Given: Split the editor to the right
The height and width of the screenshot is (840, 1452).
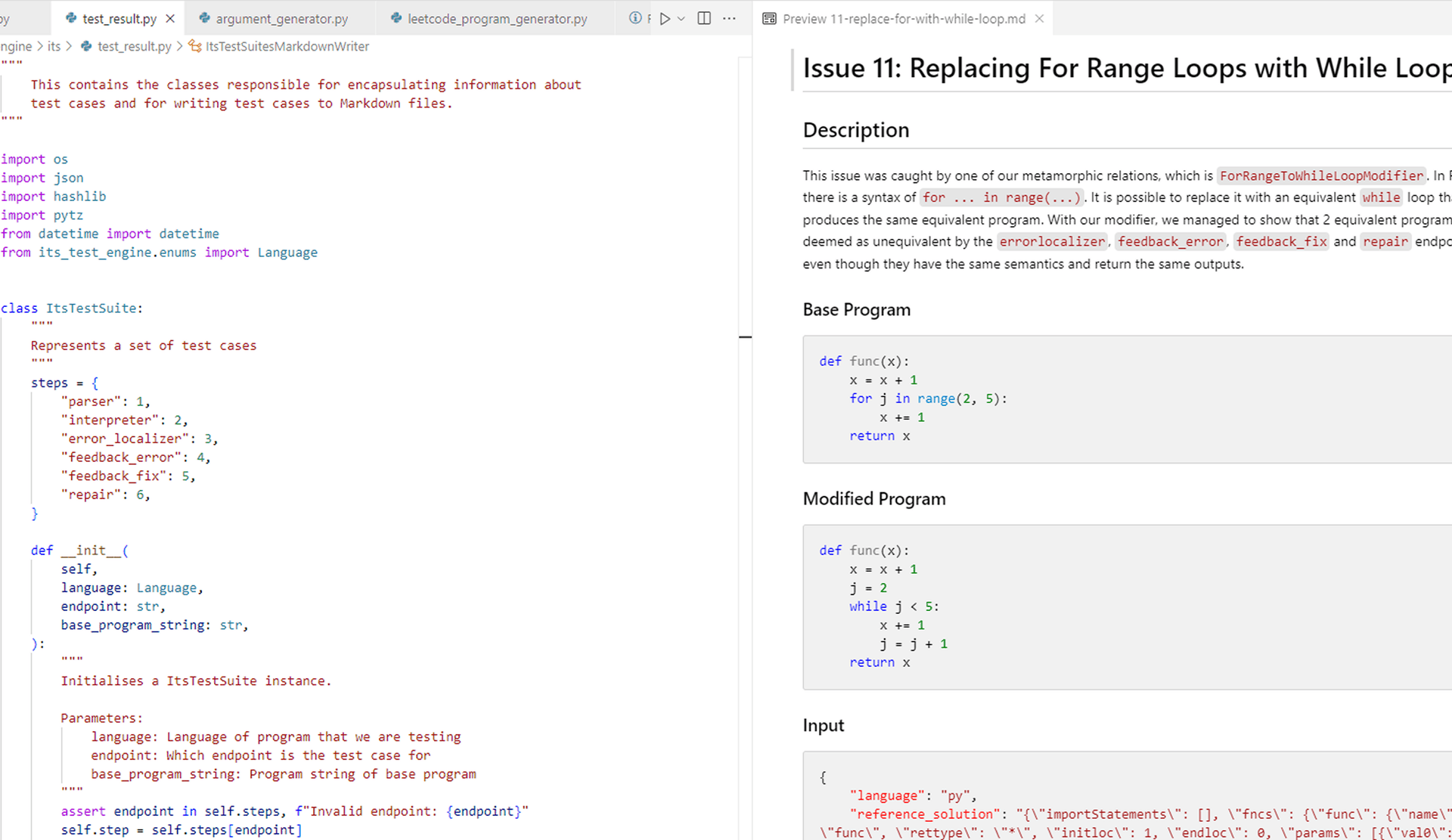Looking at the screenshot, I should [x=704, y=18].
